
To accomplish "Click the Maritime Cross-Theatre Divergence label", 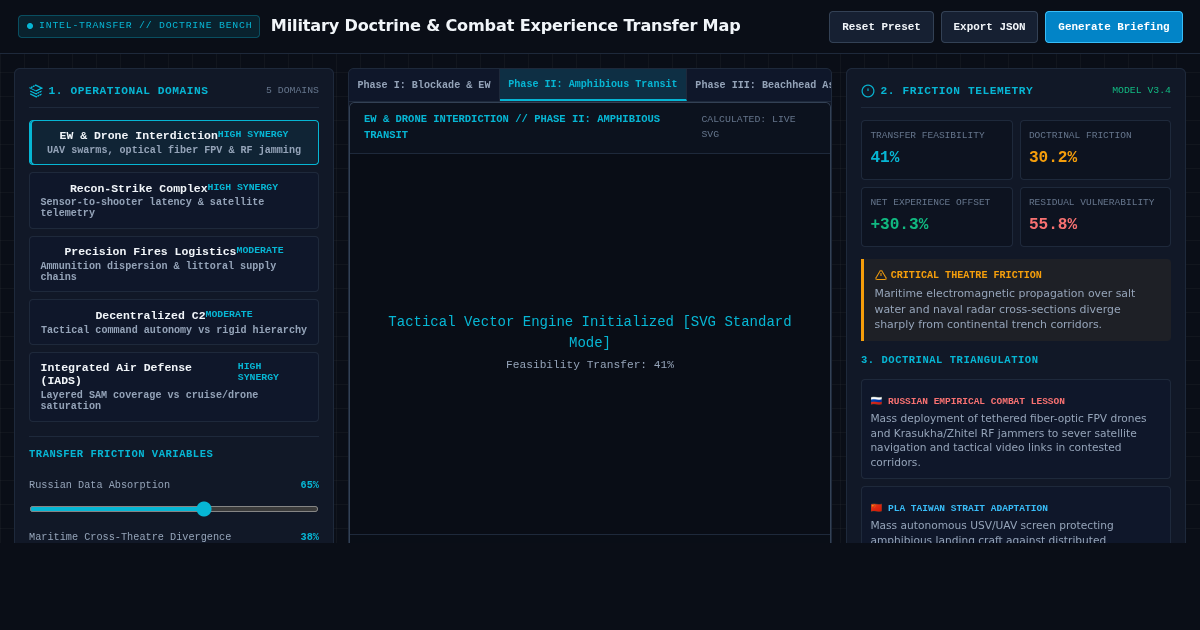I will [x=130, y=537].
